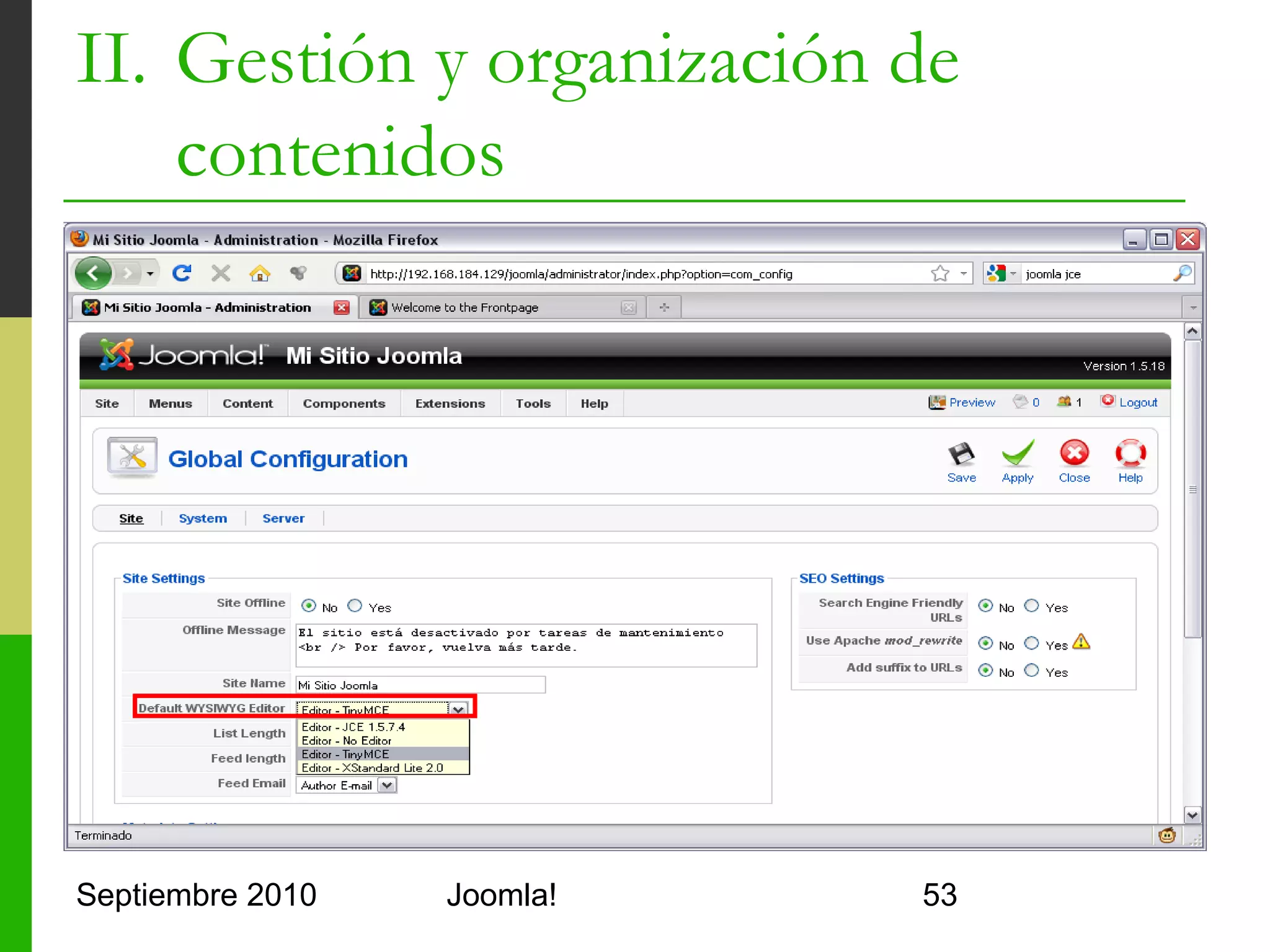Set Search Engine Friendly URLs to Yes
The width and height of the screenshot is (1270, 952).
coord(1031,606)
